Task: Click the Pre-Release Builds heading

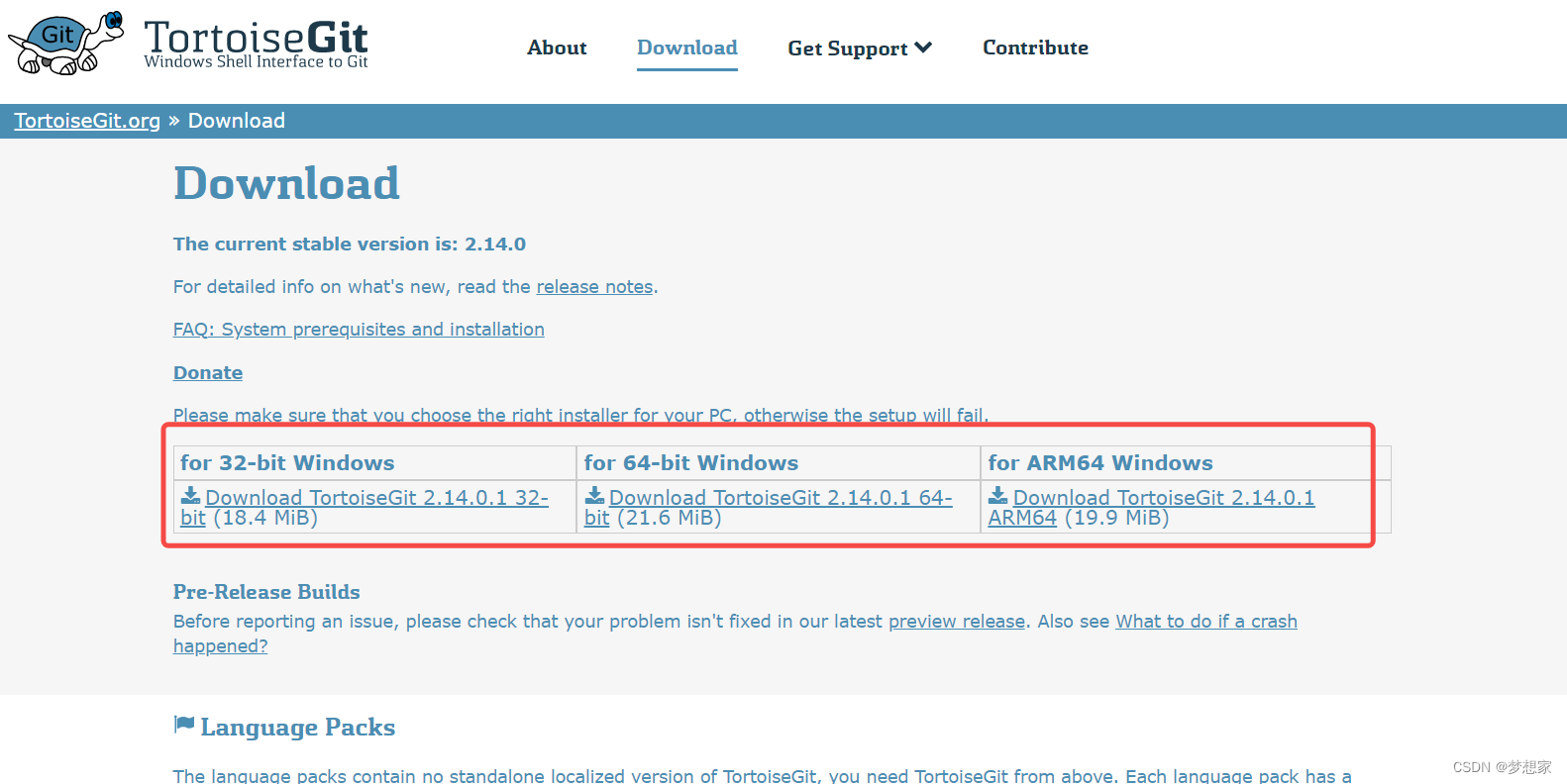Action: pos(266,592)
